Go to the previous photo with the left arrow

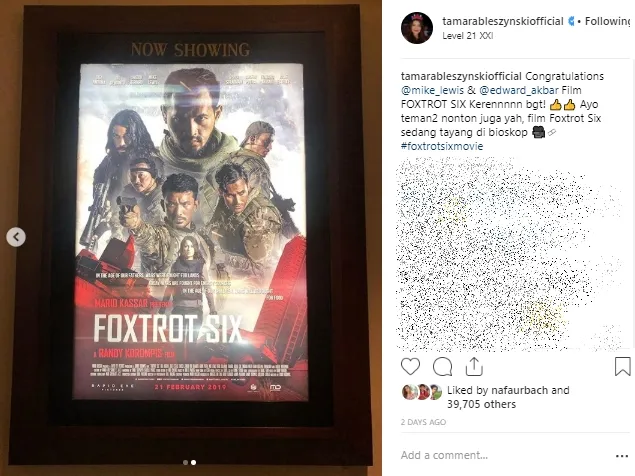tap(16, 237)
